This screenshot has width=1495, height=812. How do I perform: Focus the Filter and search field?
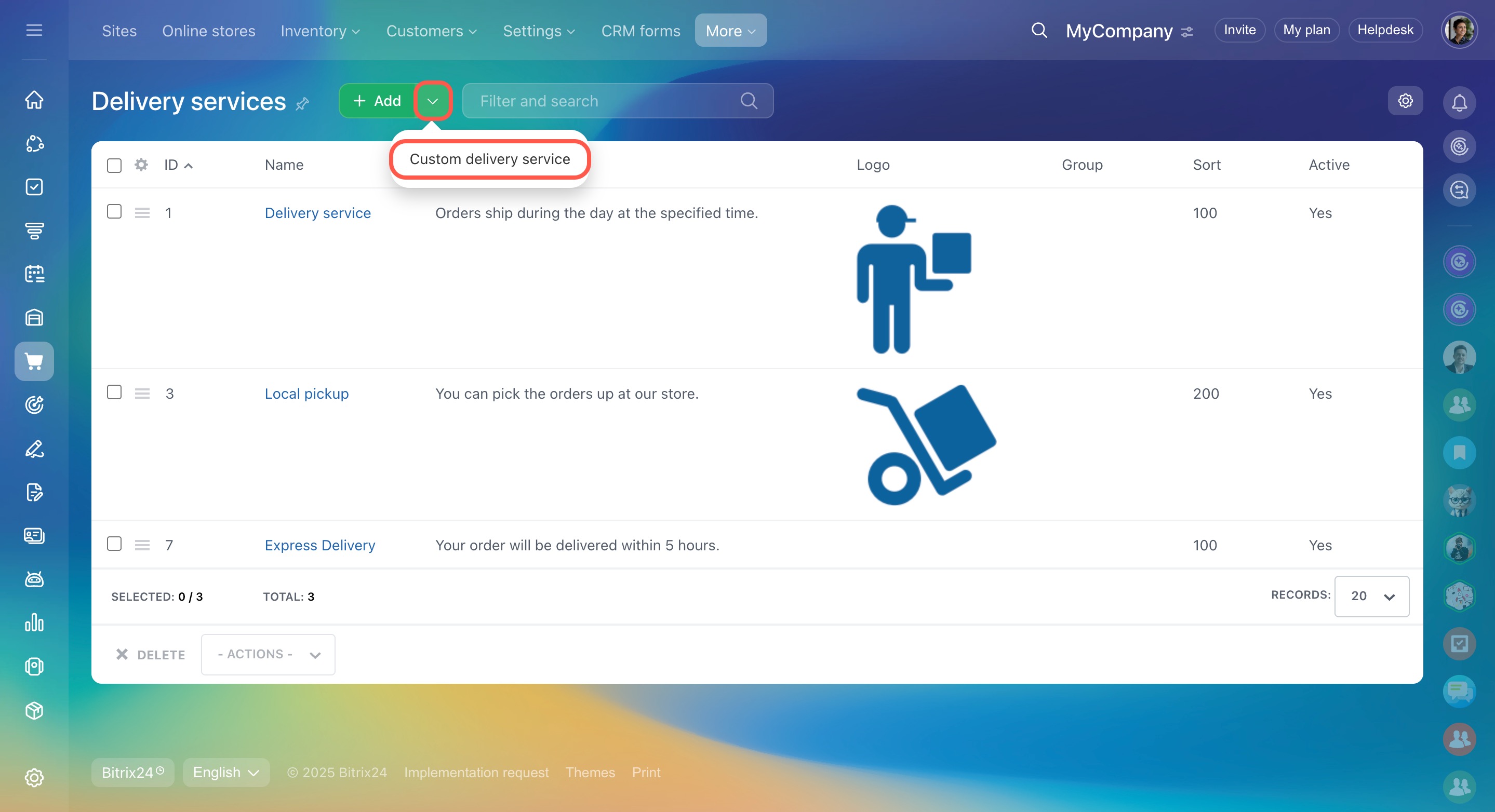(x=604, y=101)
